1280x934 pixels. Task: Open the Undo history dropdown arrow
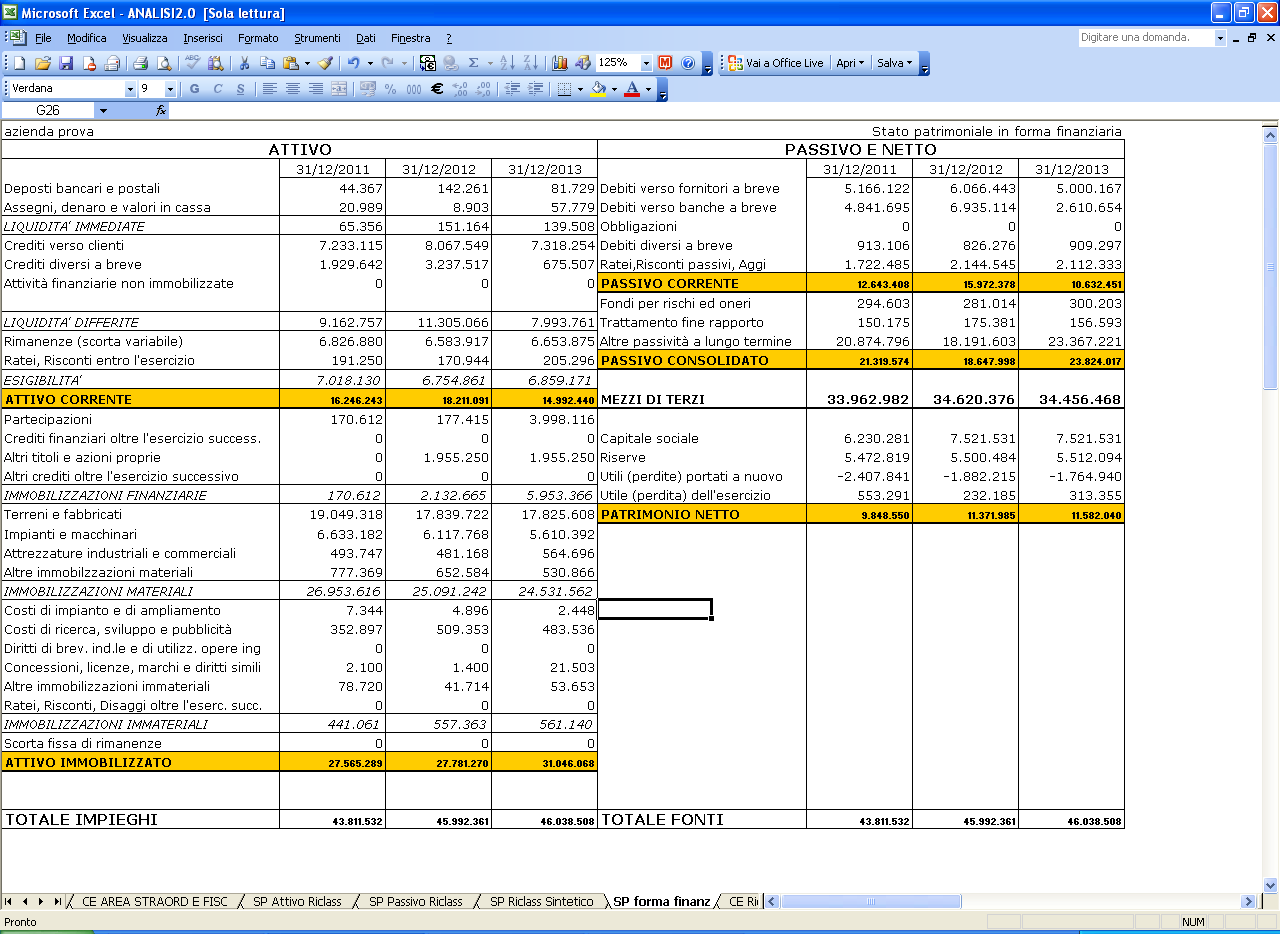click(369, 63)
